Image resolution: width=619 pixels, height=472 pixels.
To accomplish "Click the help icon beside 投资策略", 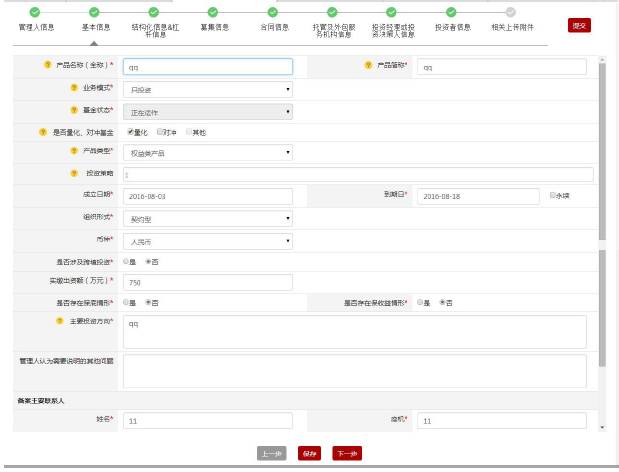I will tap(74, 173).
